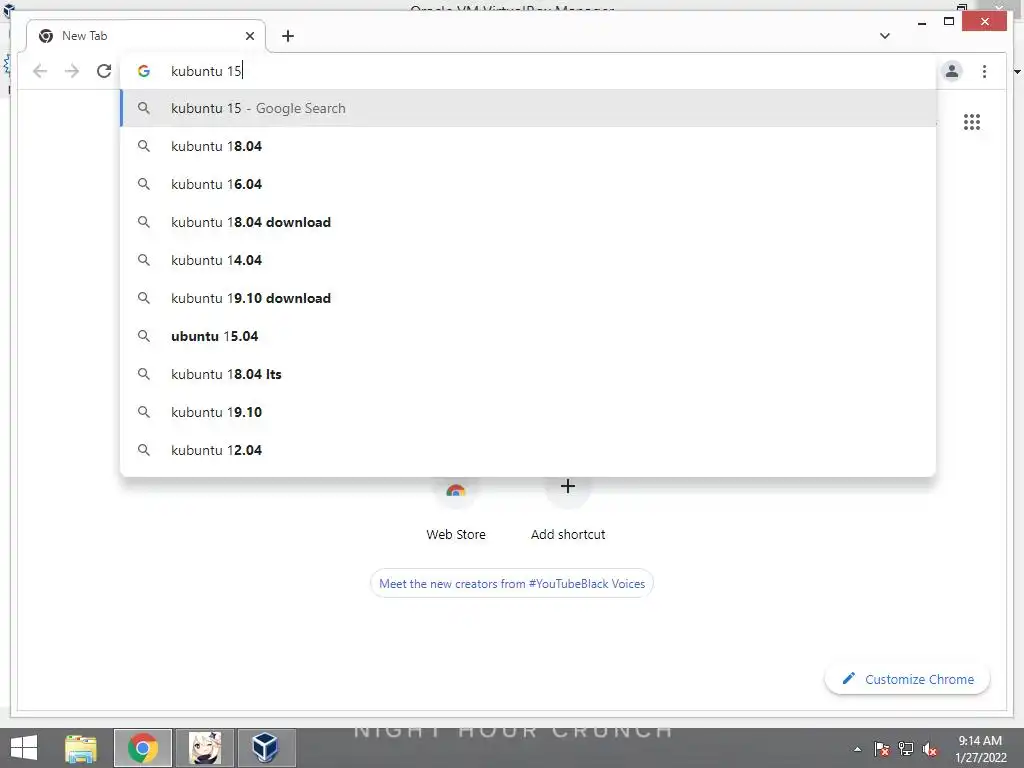Pick the 'kubuntu 18.04' suggestion
Viewport: 1024px width, 768px height.
coord(528,146)
